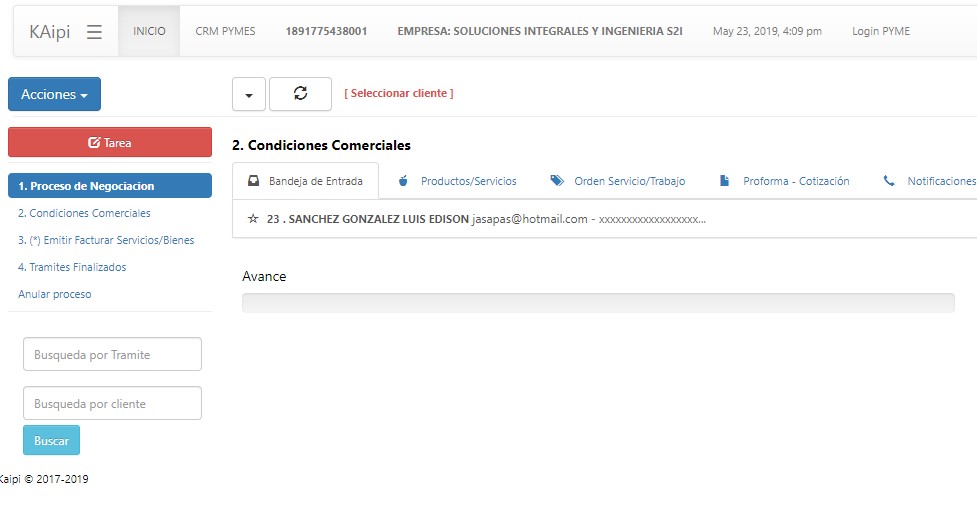This screenshot has width=977, height=518.
Task: Open 3. (*) Emitir Facturar Servicios/Bienes
Action: [x=106, y=240]
